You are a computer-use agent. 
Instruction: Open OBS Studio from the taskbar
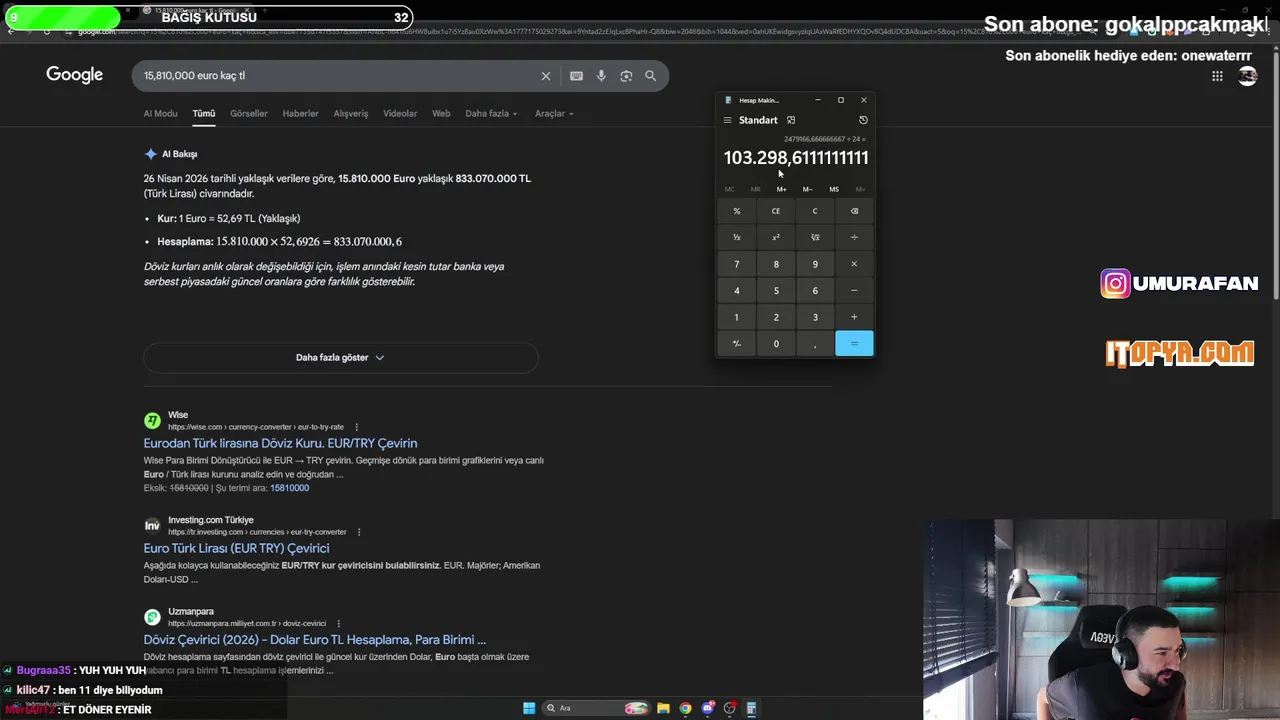pyautogui.click(x=730, y=708)
